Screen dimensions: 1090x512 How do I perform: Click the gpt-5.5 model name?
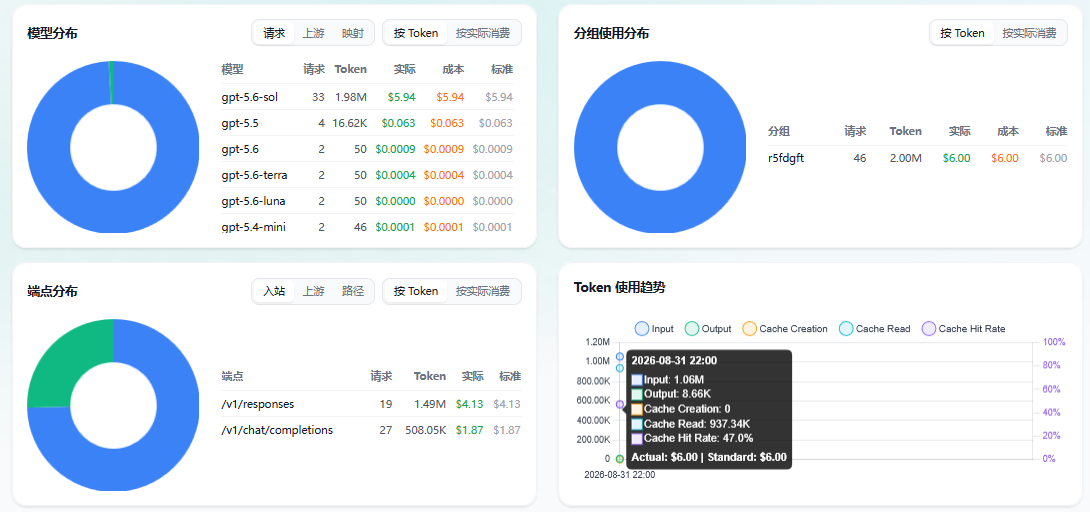240,123
